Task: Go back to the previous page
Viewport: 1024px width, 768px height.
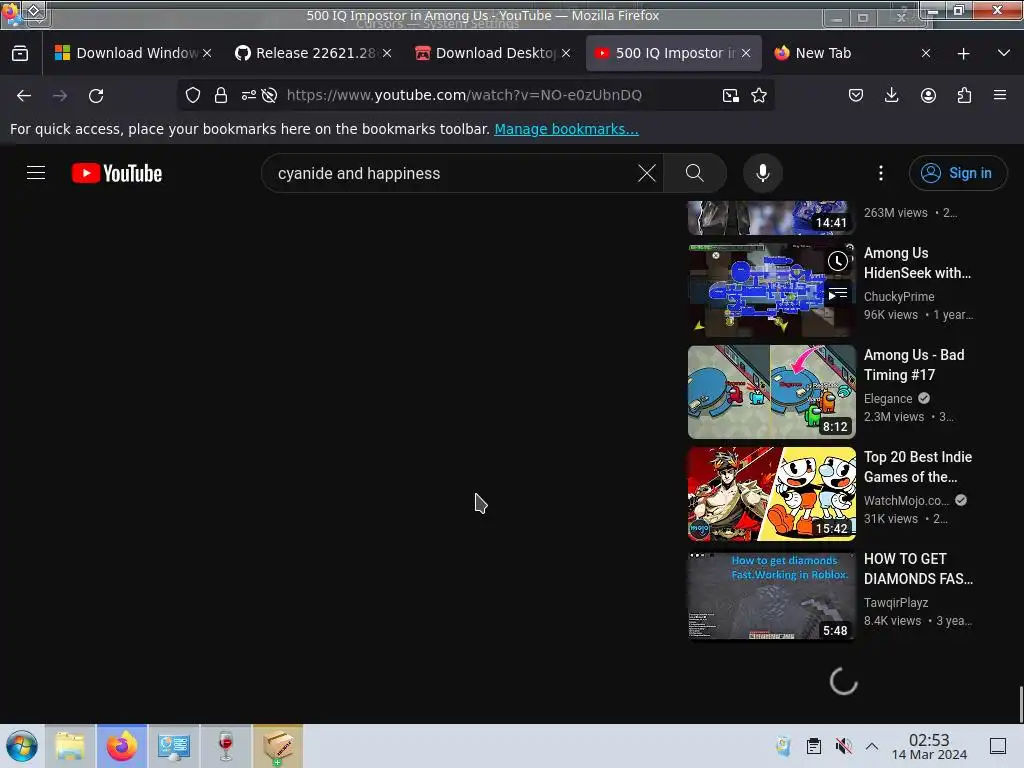Action: tap(24, 95)
